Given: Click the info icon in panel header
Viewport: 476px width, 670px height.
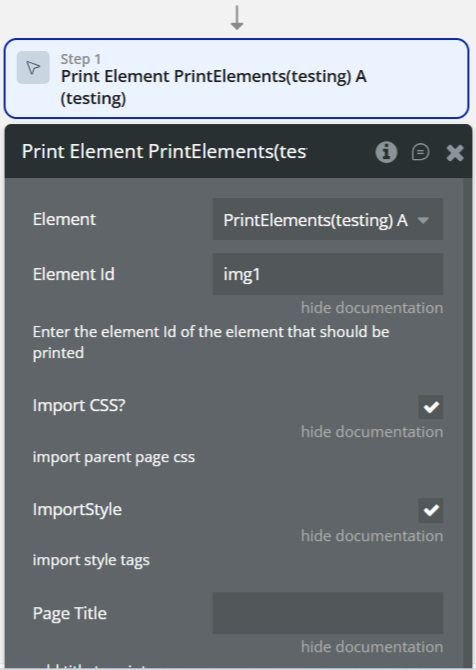Looking at the screenshot, I should (x=386, y=152).
